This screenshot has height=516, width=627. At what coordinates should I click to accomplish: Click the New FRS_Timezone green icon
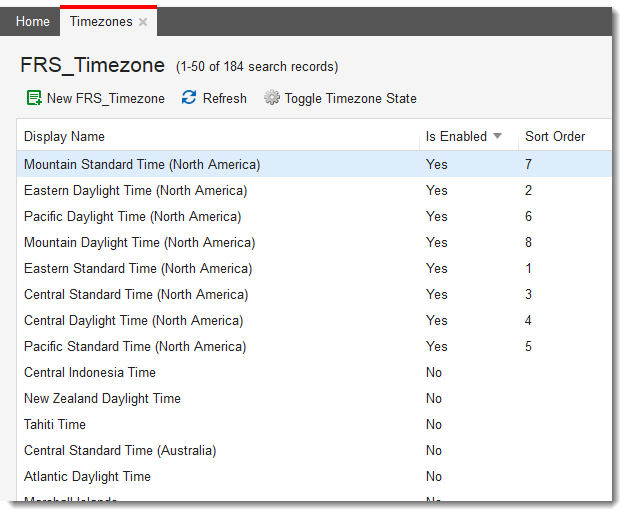[34, 98]
